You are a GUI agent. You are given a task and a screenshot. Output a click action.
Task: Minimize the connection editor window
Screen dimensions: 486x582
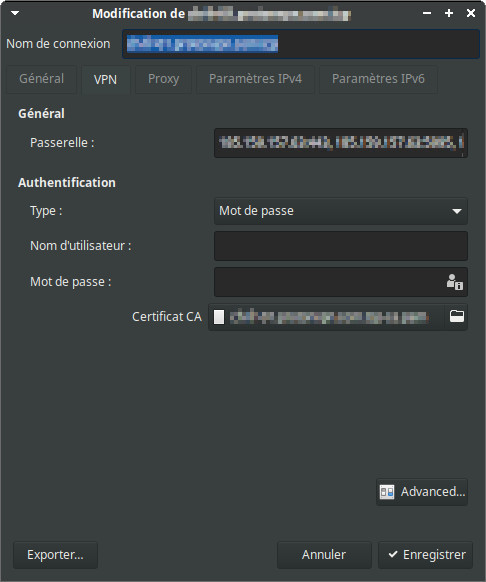(427, 13)
